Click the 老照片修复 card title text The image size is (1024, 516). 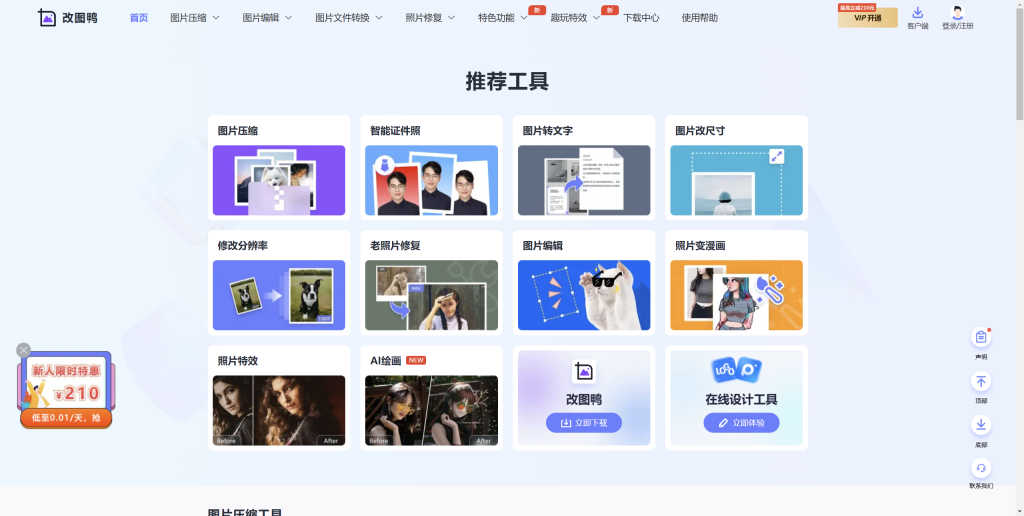pos(395,246)
